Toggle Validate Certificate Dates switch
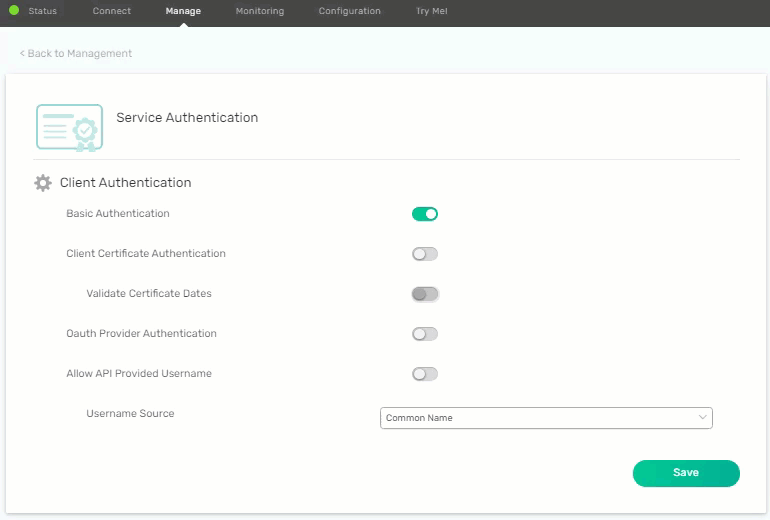 point(425,294)
